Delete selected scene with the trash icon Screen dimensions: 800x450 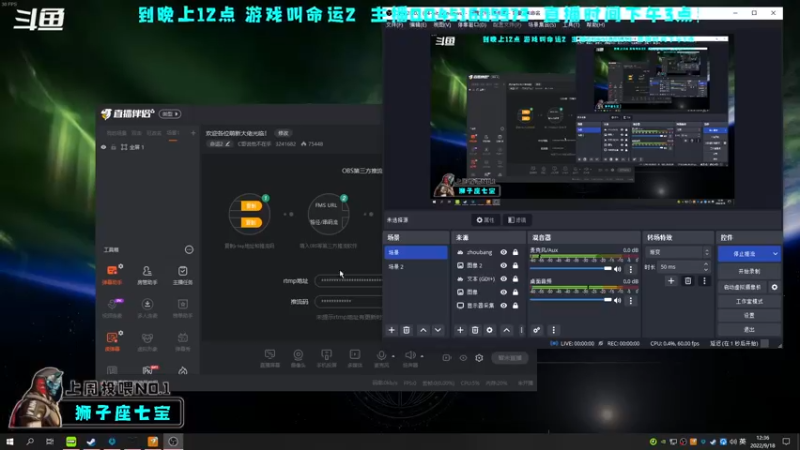pyautogui.click(x=406, y=330)
